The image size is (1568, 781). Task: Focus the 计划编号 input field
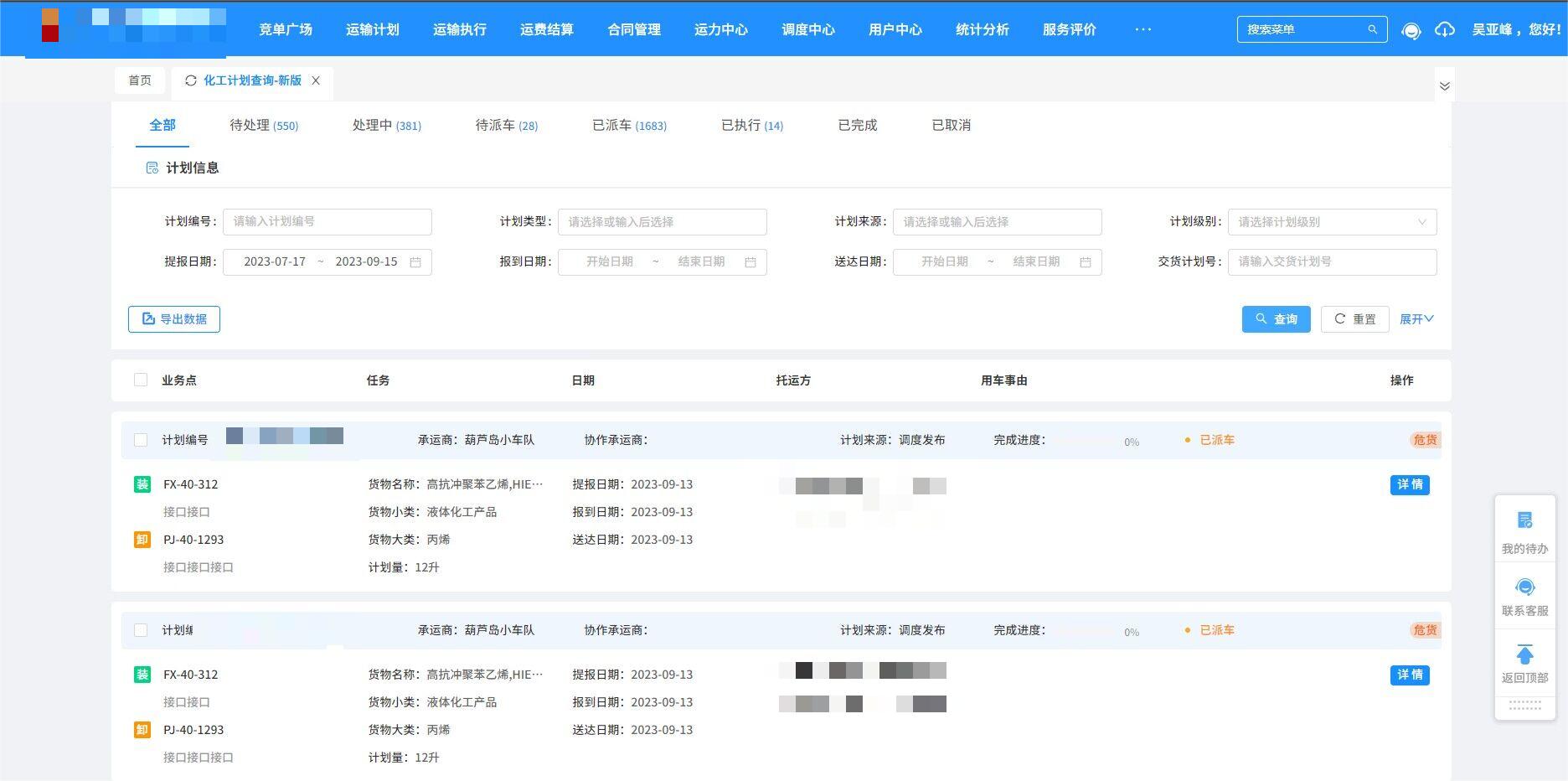[327, 222]
